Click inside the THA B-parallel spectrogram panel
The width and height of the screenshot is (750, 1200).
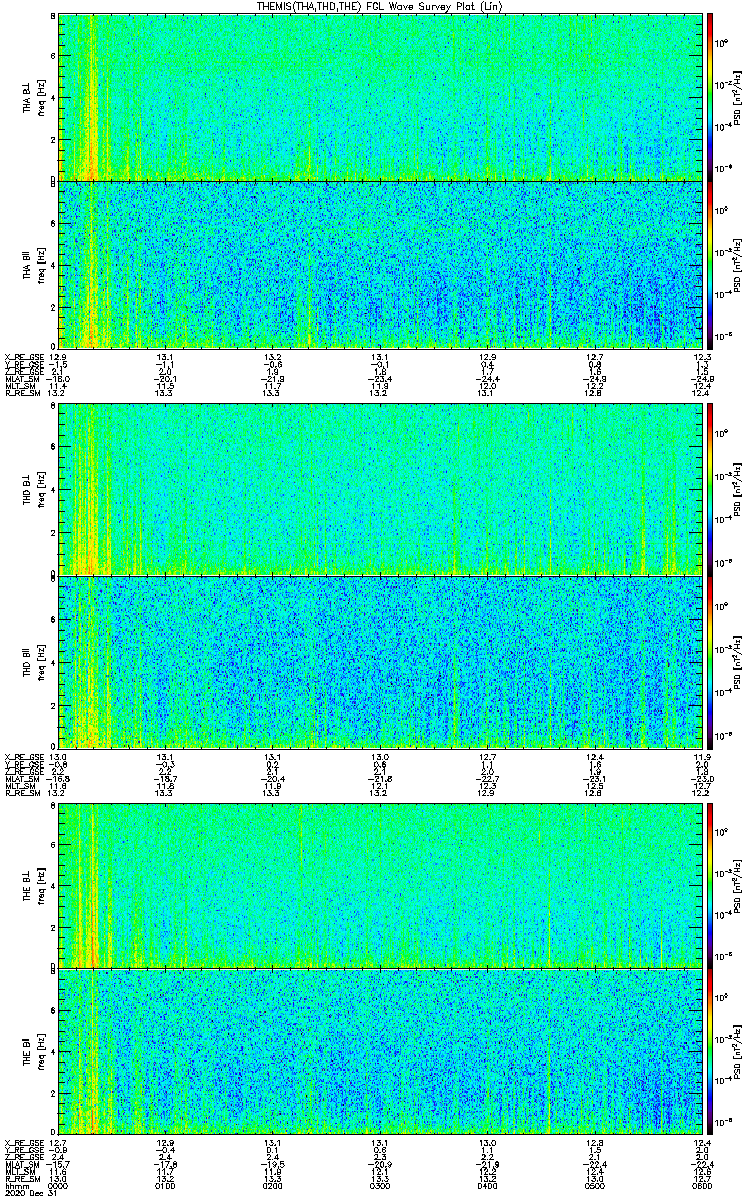point(380,263)
